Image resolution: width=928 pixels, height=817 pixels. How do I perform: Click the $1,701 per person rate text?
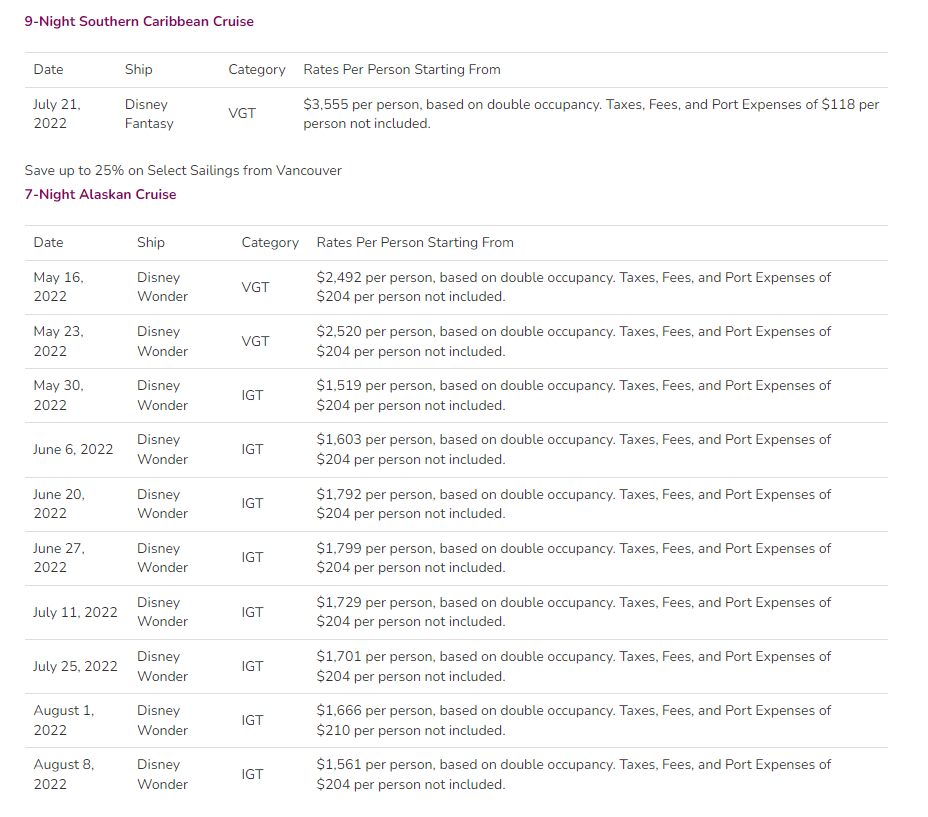point(573,666)
